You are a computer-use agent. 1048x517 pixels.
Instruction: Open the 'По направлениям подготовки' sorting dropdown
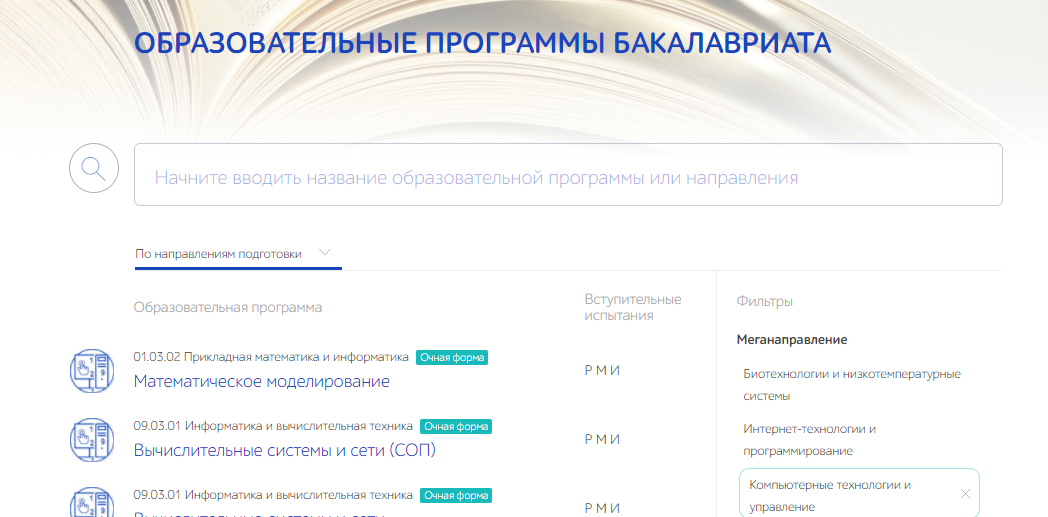coord(232,254)
